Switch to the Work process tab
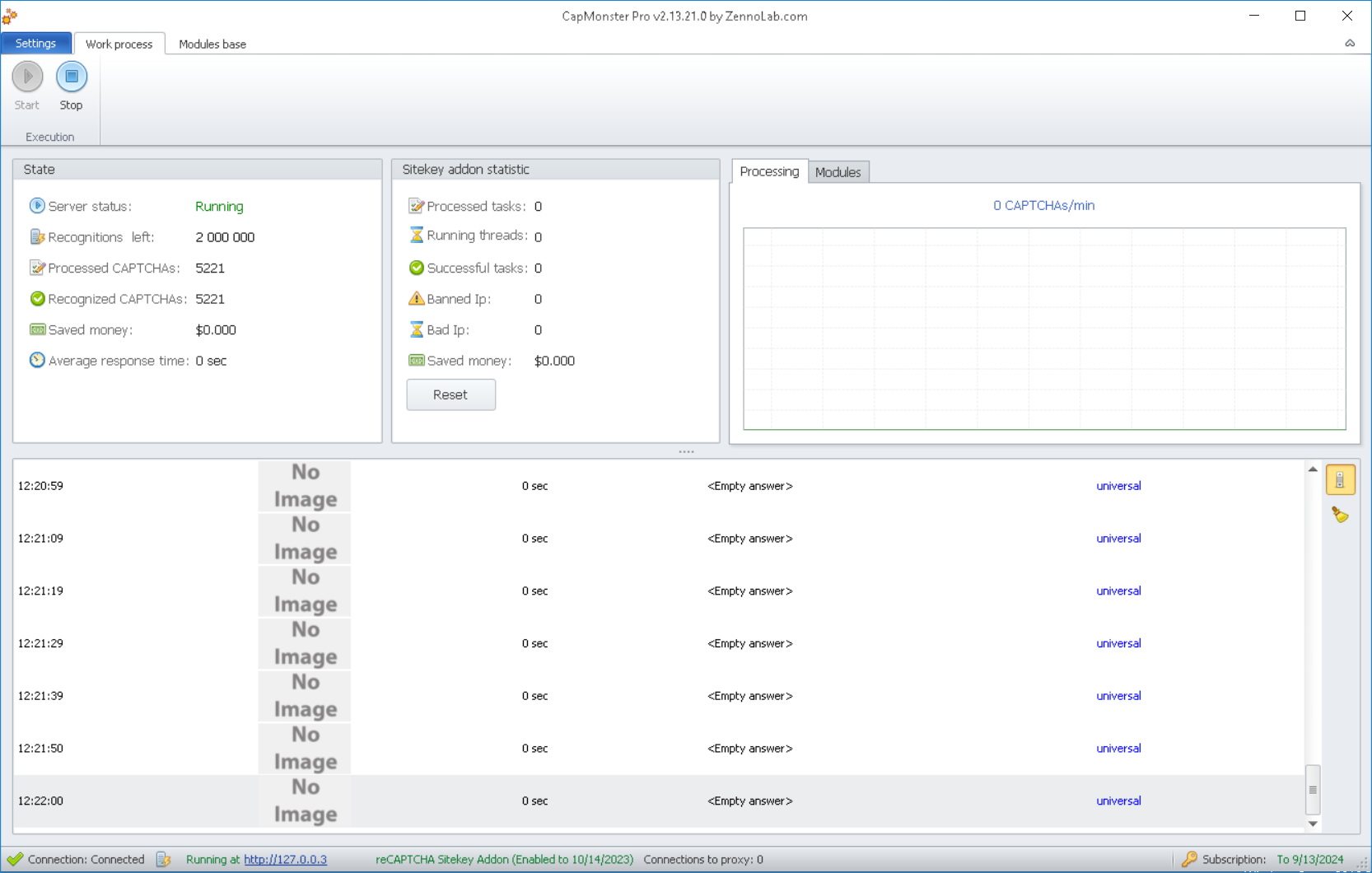The image size is (1372, 873). (x=119, y=44)
